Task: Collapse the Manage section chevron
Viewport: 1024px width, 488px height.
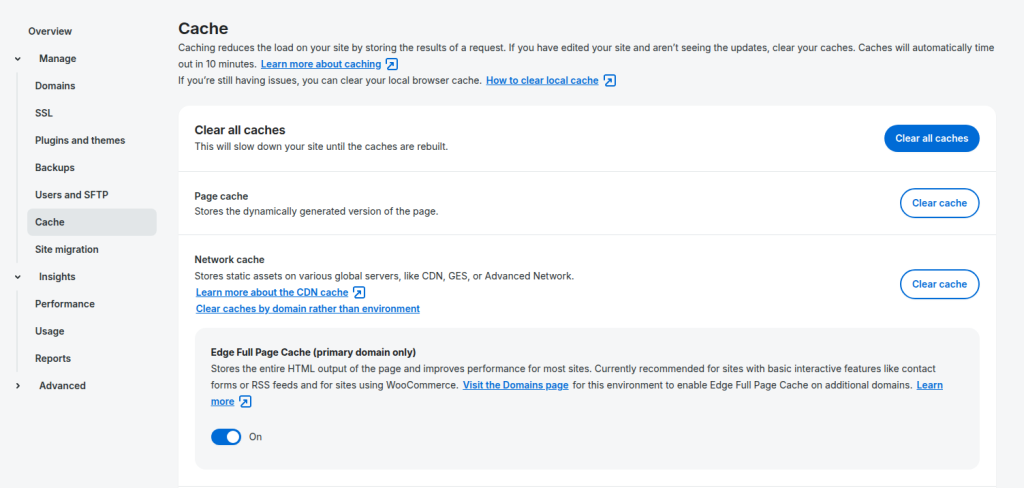Action: pyautogui.click(x=18, y=59)
